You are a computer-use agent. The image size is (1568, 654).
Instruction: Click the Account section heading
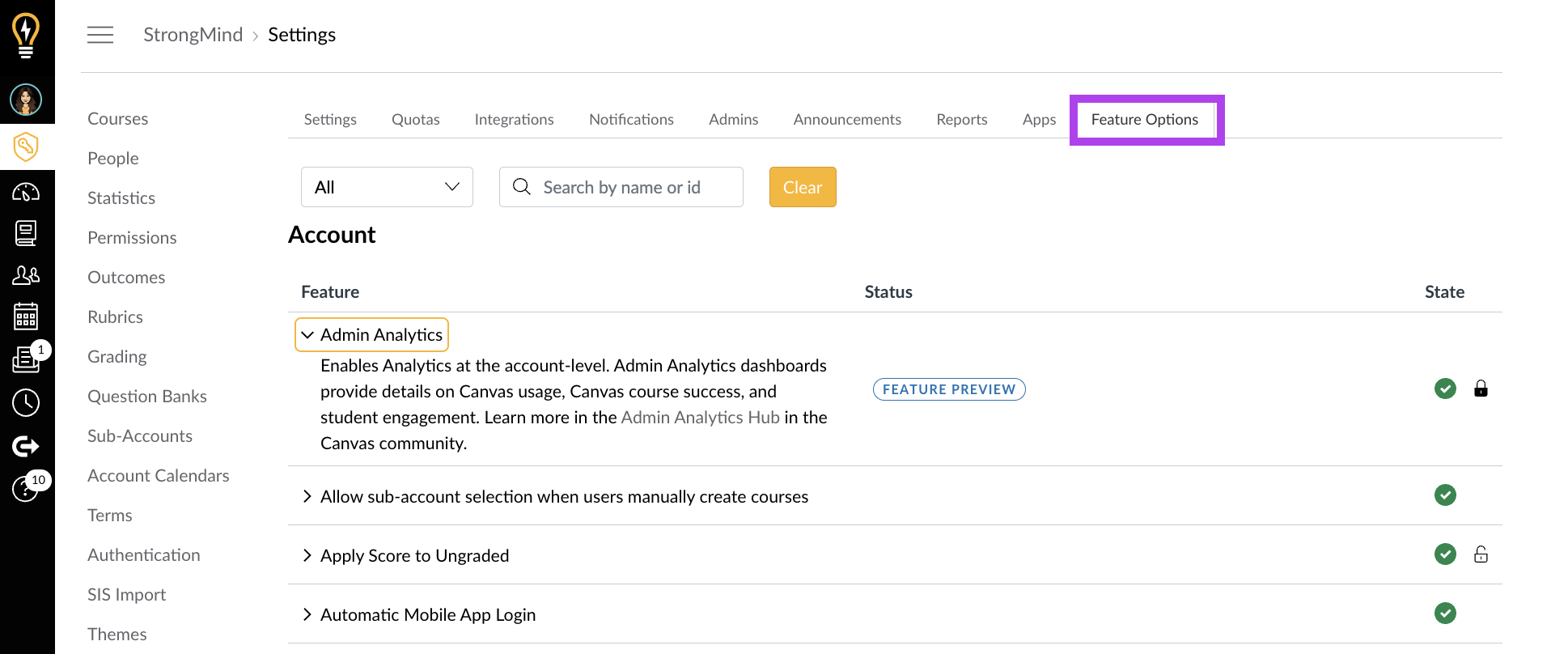[332, 235]
